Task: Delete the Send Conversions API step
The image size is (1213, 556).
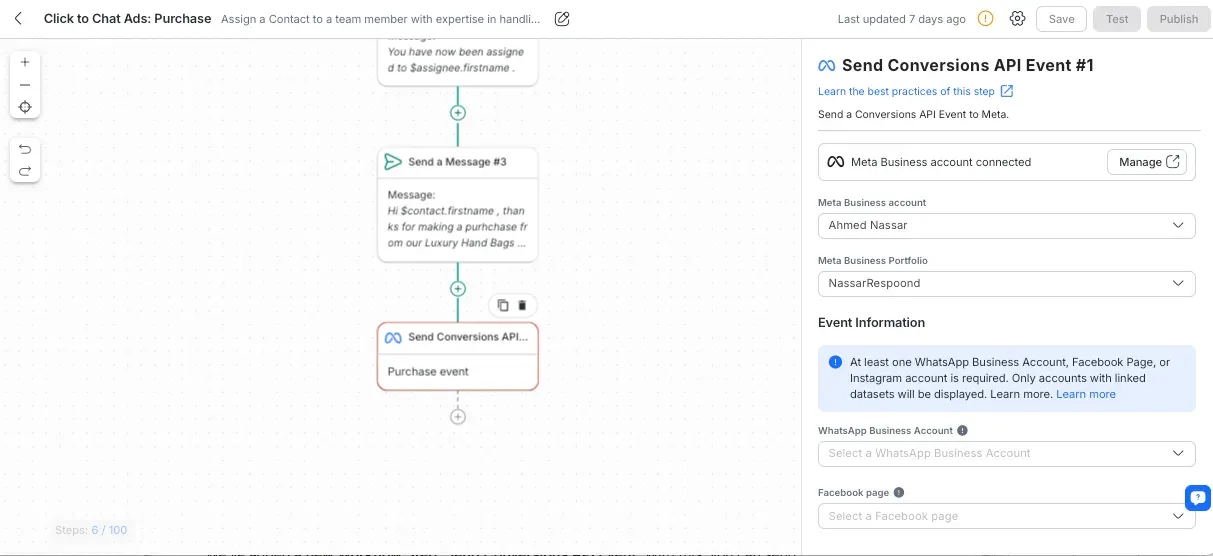Action: [522, 306]
